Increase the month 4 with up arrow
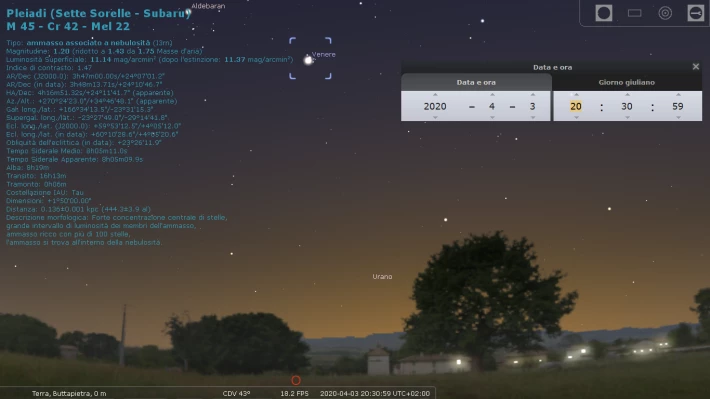This screenshot has height=399, width=710. (492, 95)
